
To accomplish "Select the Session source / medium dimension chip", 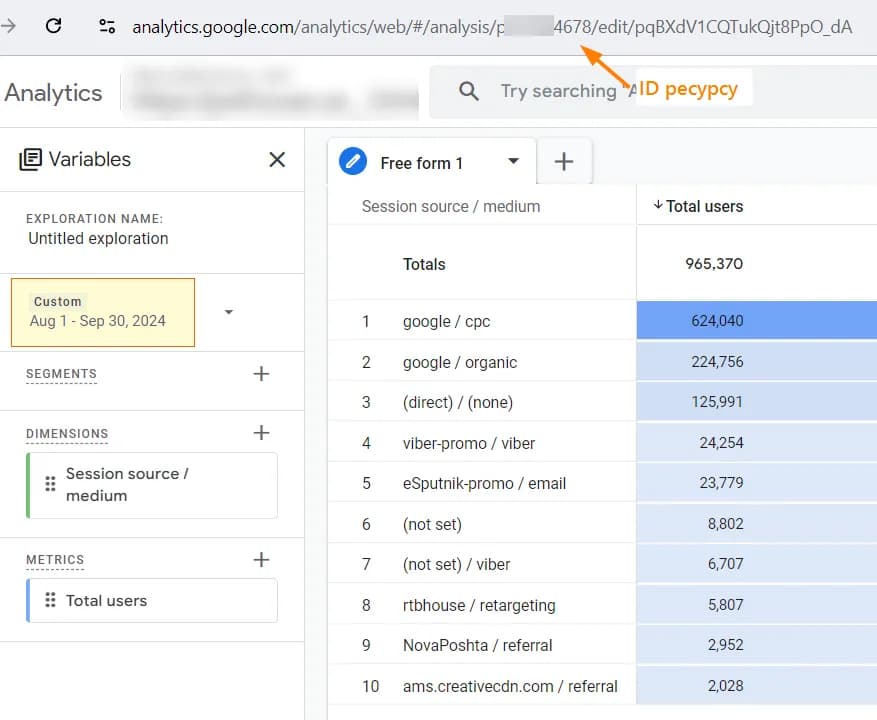I will 152,485.
